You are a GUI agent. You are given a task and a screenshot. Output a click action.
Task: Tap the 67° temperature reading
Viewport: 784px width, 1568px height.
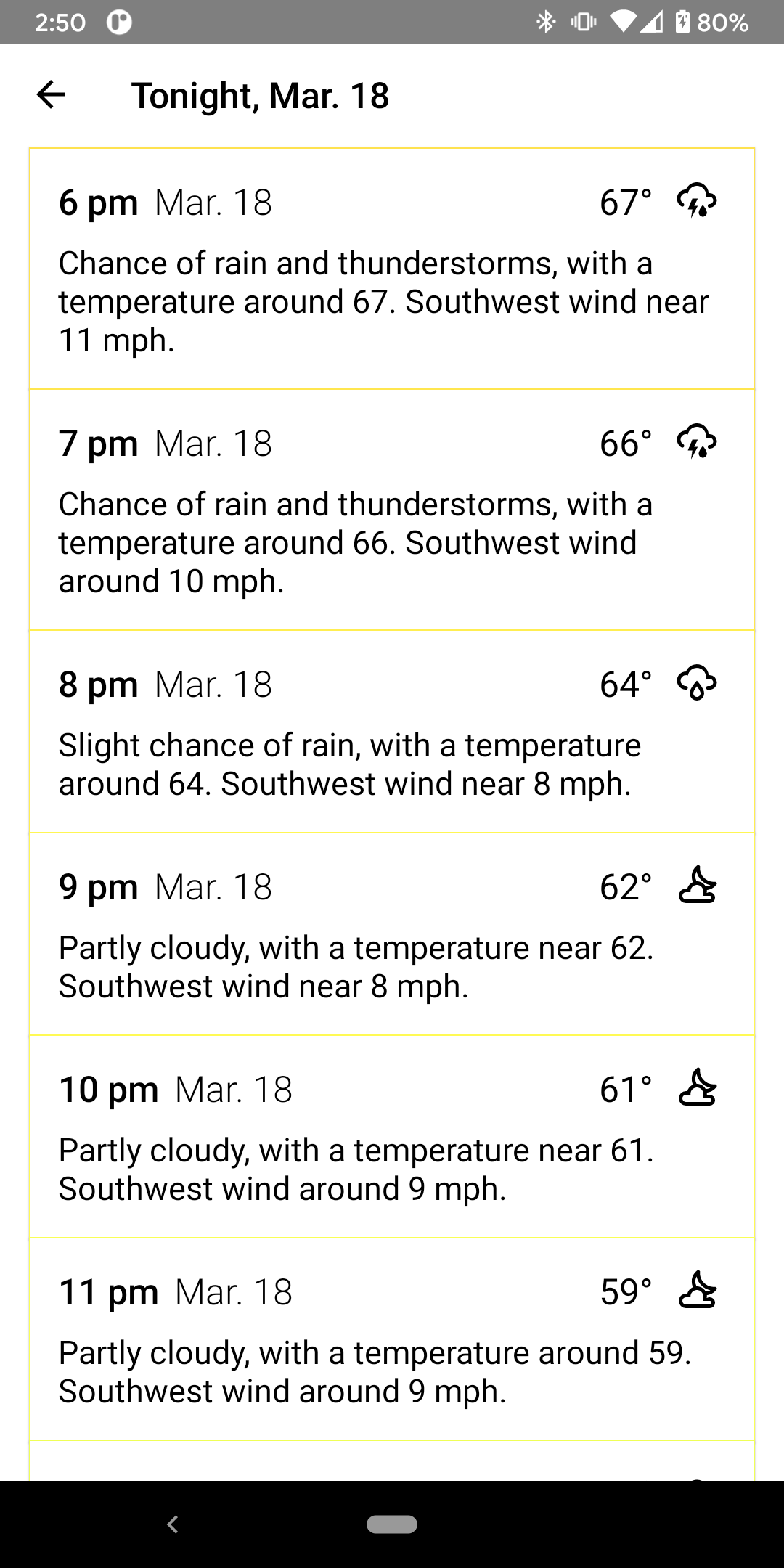coord(626,203)
